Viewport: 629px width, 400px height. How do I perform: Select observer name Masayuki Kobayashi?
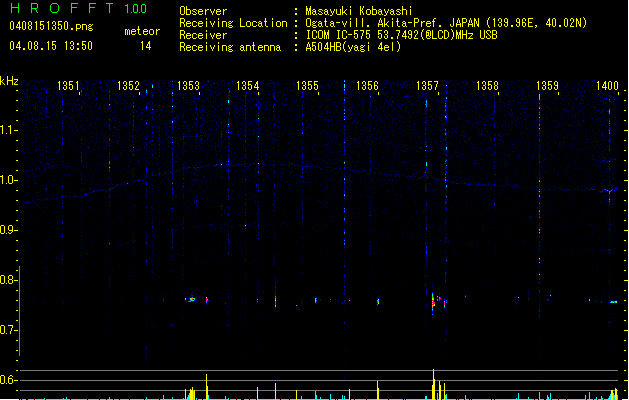(359, 11)
